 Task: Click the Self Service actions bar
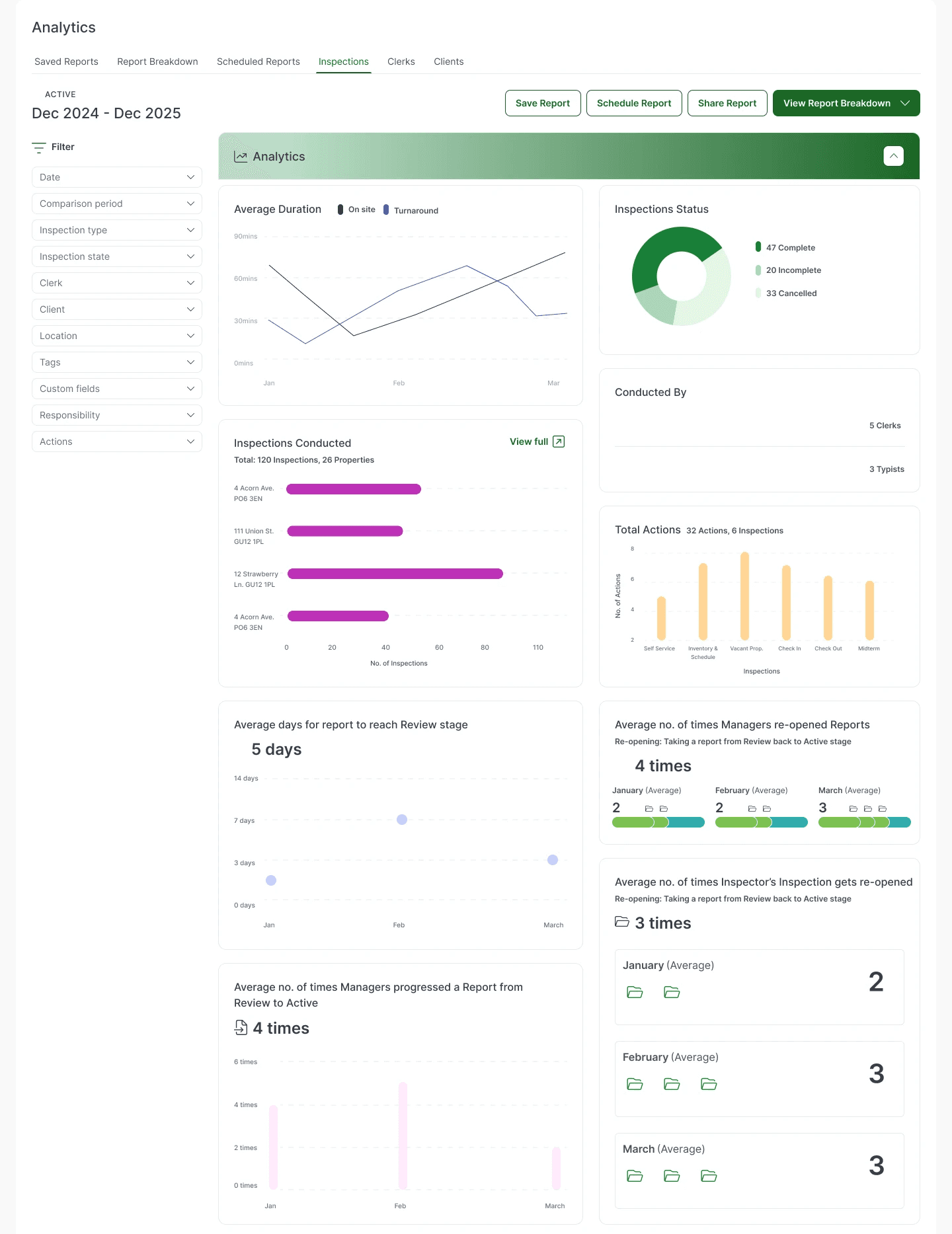point(662,618)
